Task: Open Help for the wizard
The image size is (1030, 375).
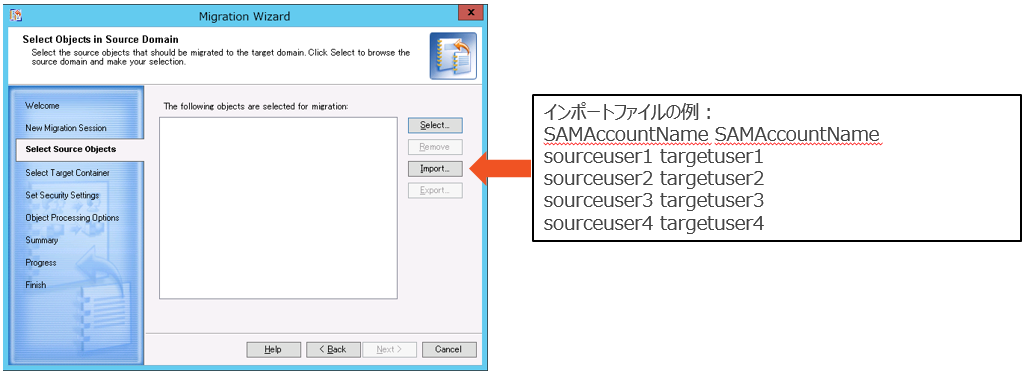Action: point(273,349)
